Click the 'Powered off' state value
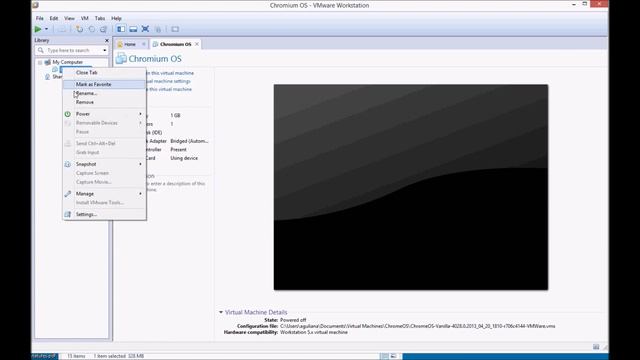Image resolution: width=640 pixels, height=360 pixels. 293,320
